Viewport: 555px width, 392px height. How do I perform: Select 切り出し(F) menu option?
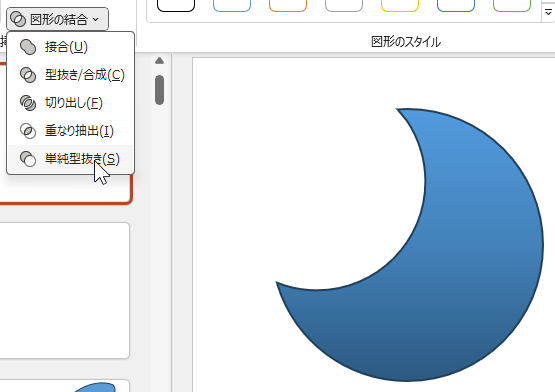click(71, 103)
